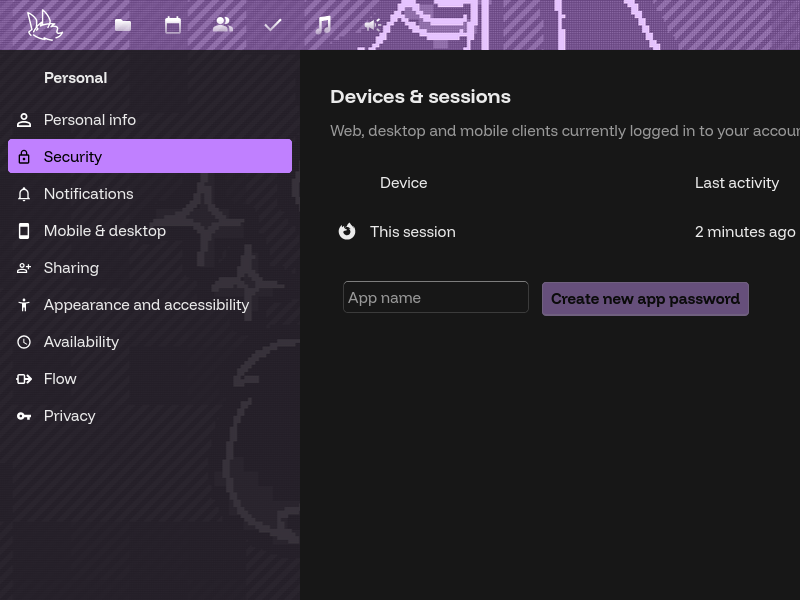The height and width of the screenshot is (600, 800).
Task: Open the Notifications settings section
Action: coord(88,193)
